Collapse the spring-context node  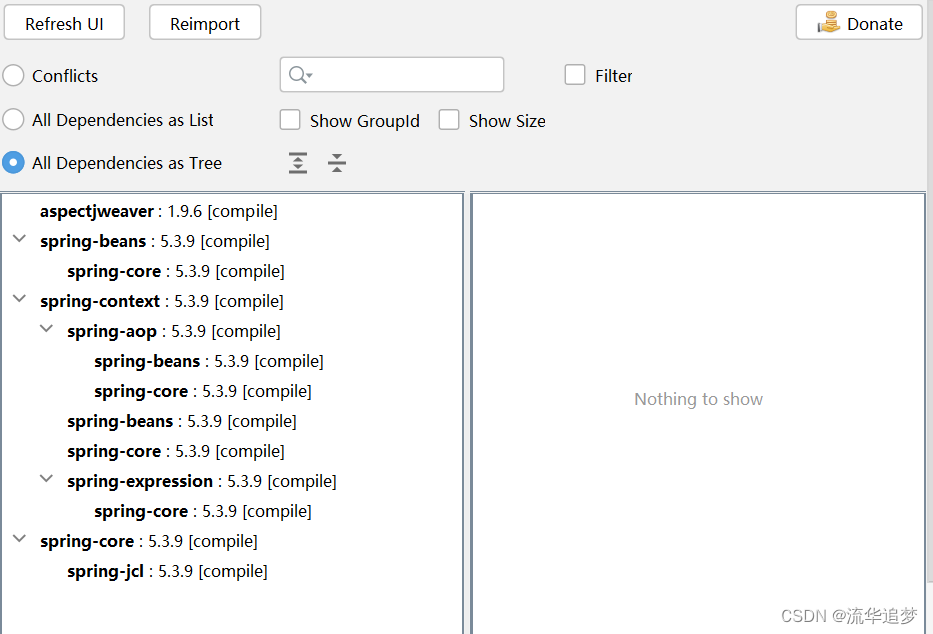pyautogui.click(x=20, y=299)
